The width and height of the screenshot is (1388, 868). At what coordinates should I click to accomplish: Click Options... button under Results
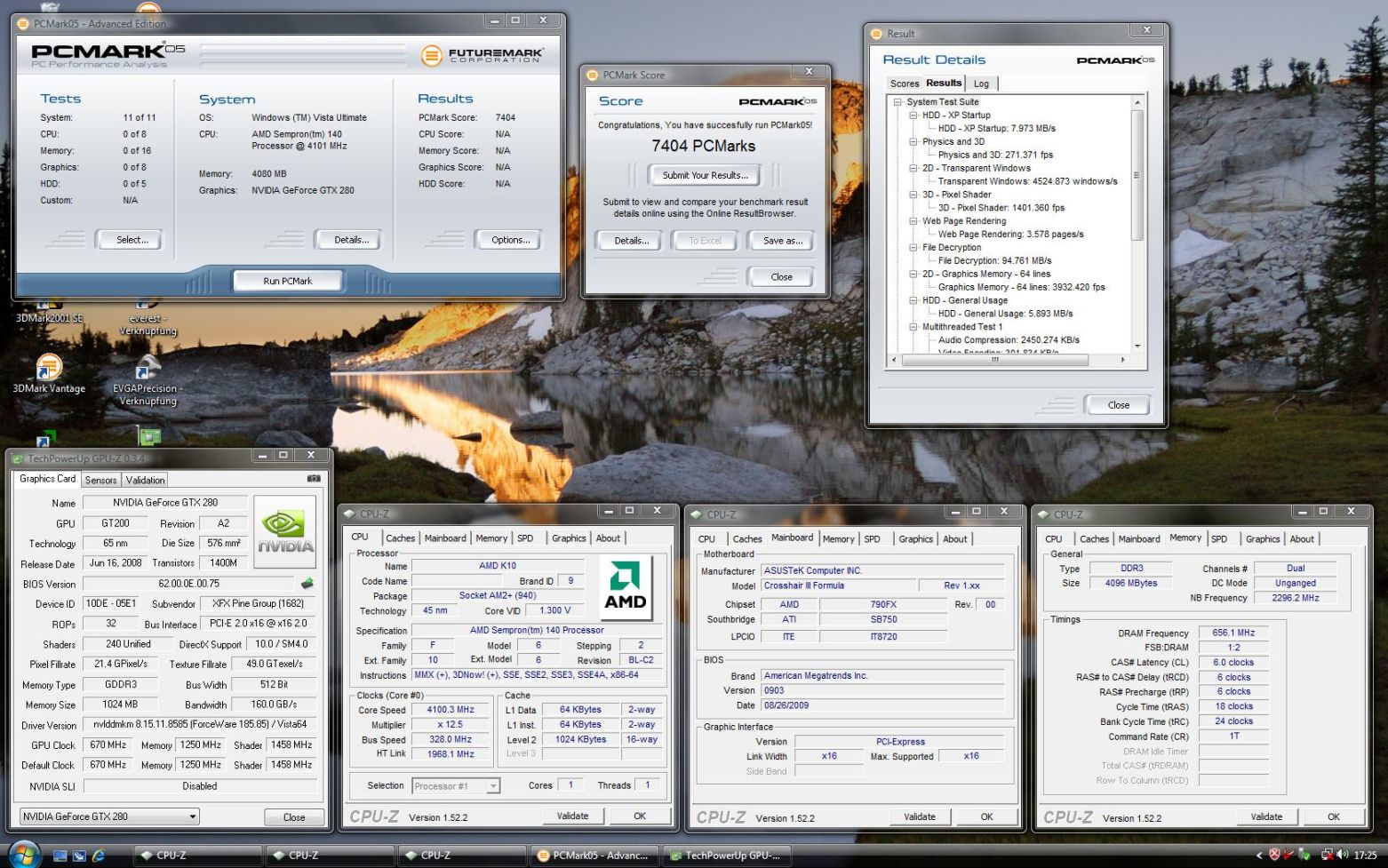tap(511, 240)
